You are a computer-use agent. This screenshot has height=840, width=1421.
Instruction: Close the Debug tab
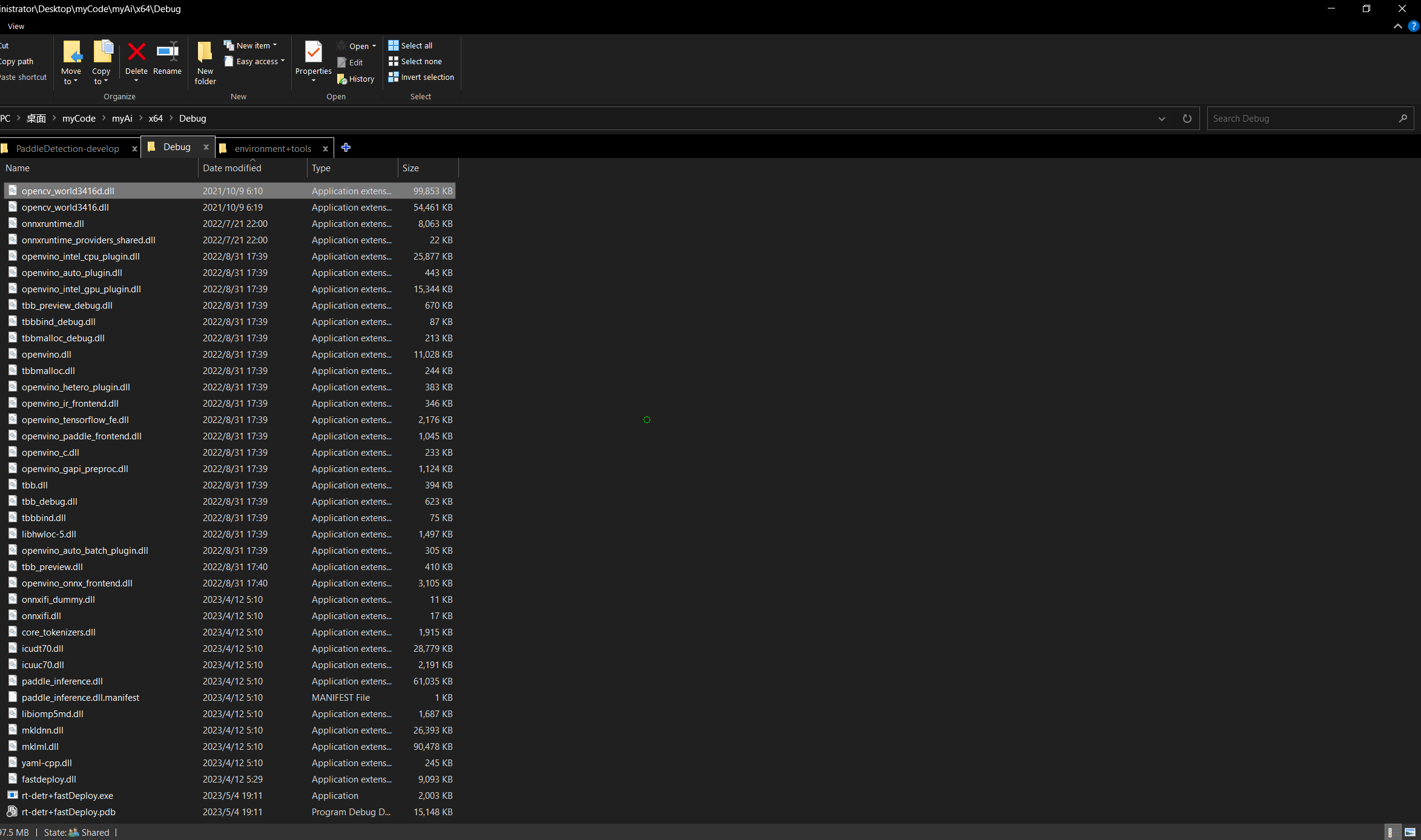(206, 147)
